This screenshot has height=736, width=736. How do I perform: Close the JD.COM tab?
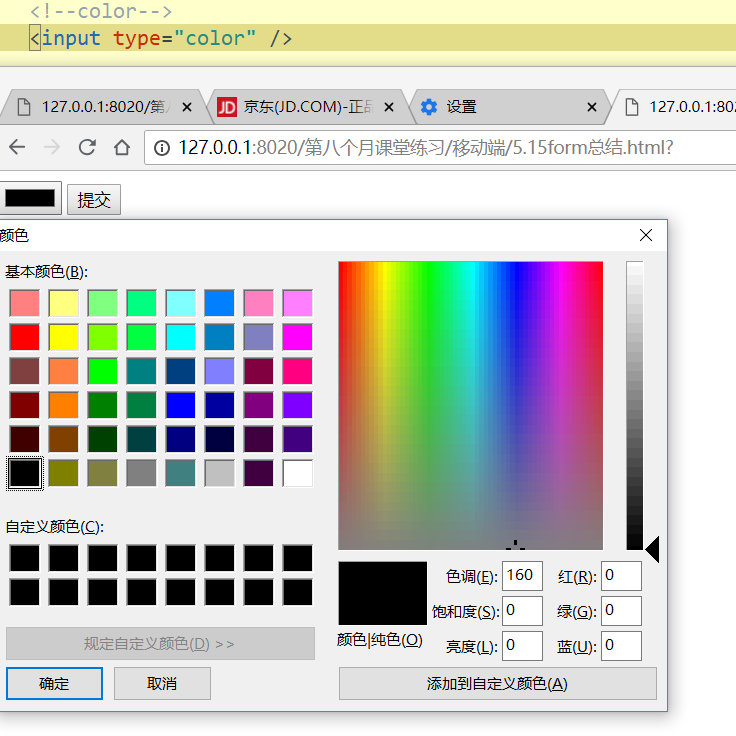coord(389,107)
